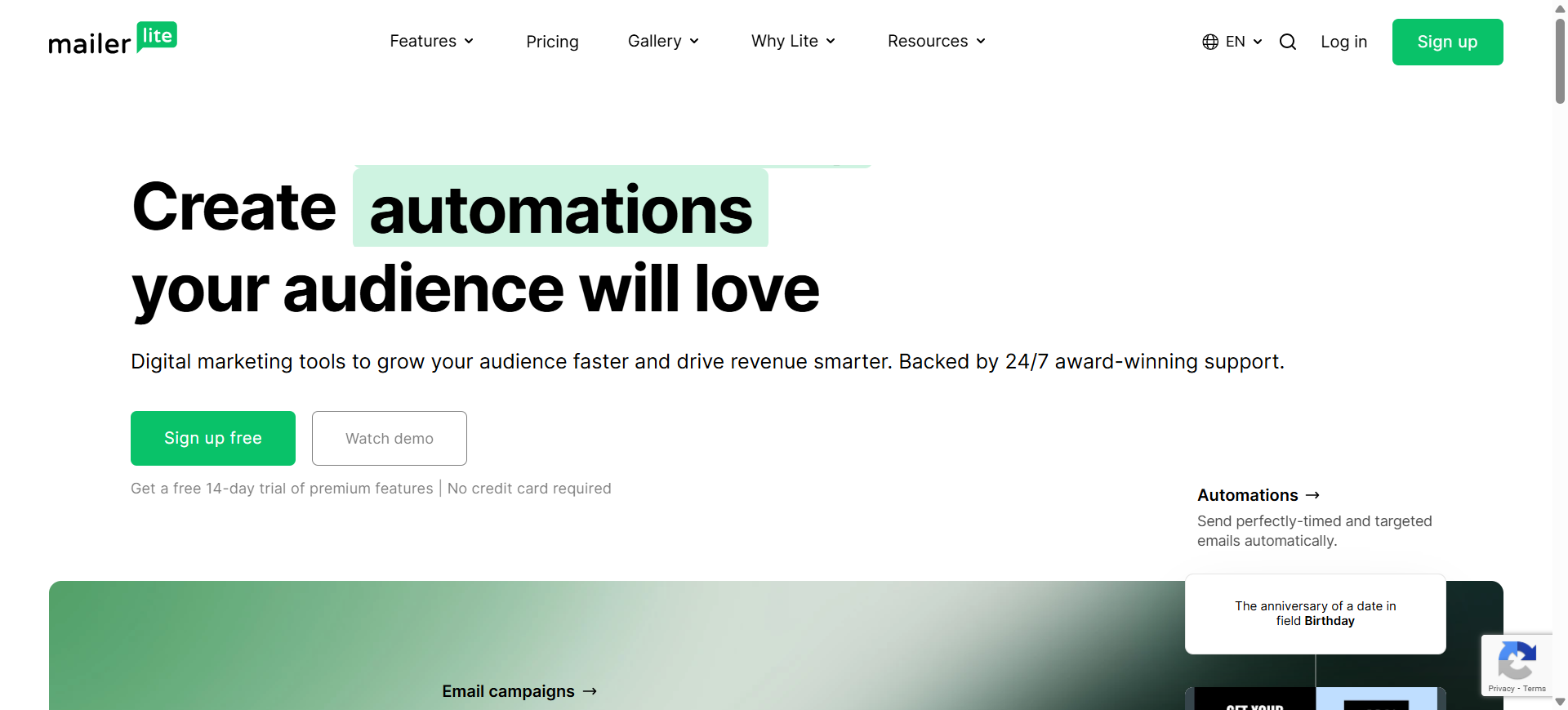
Task: Click the Birthday anniversary automation card
Action: click(1315, 614)
